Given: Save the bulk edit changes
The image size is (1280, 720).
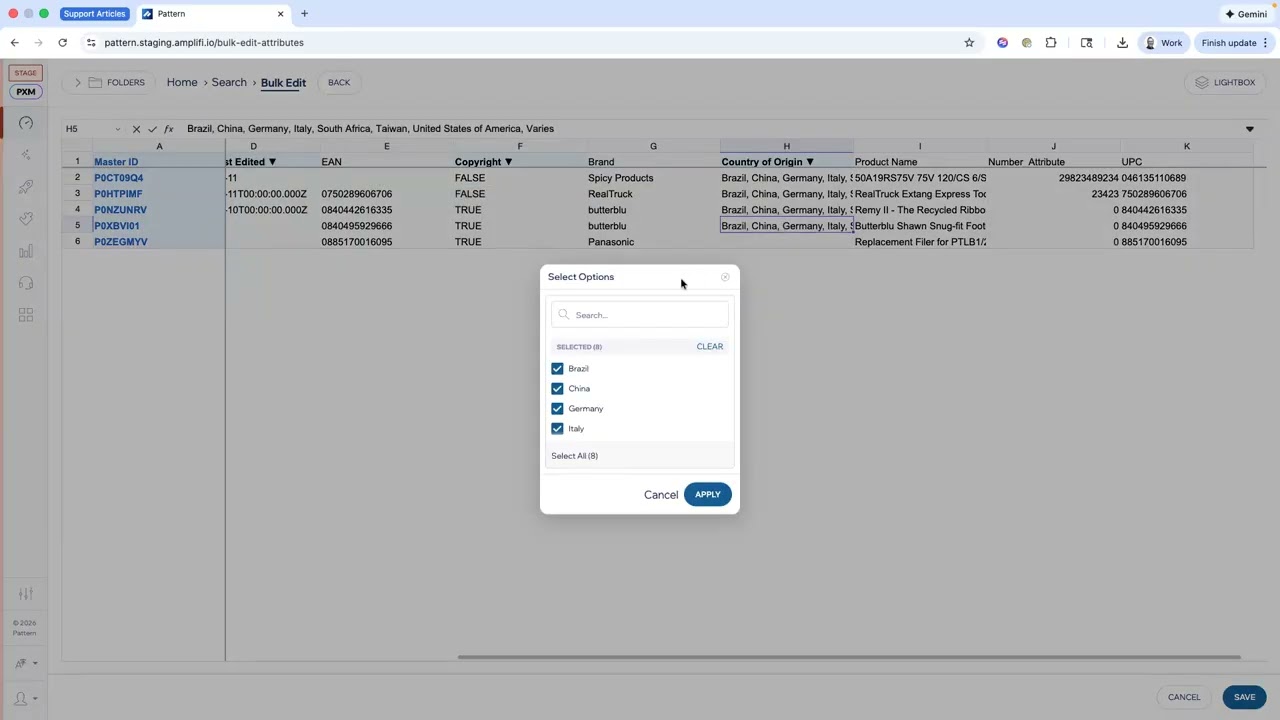Looking at the screenshot, I should click(x=1244, y=697).
